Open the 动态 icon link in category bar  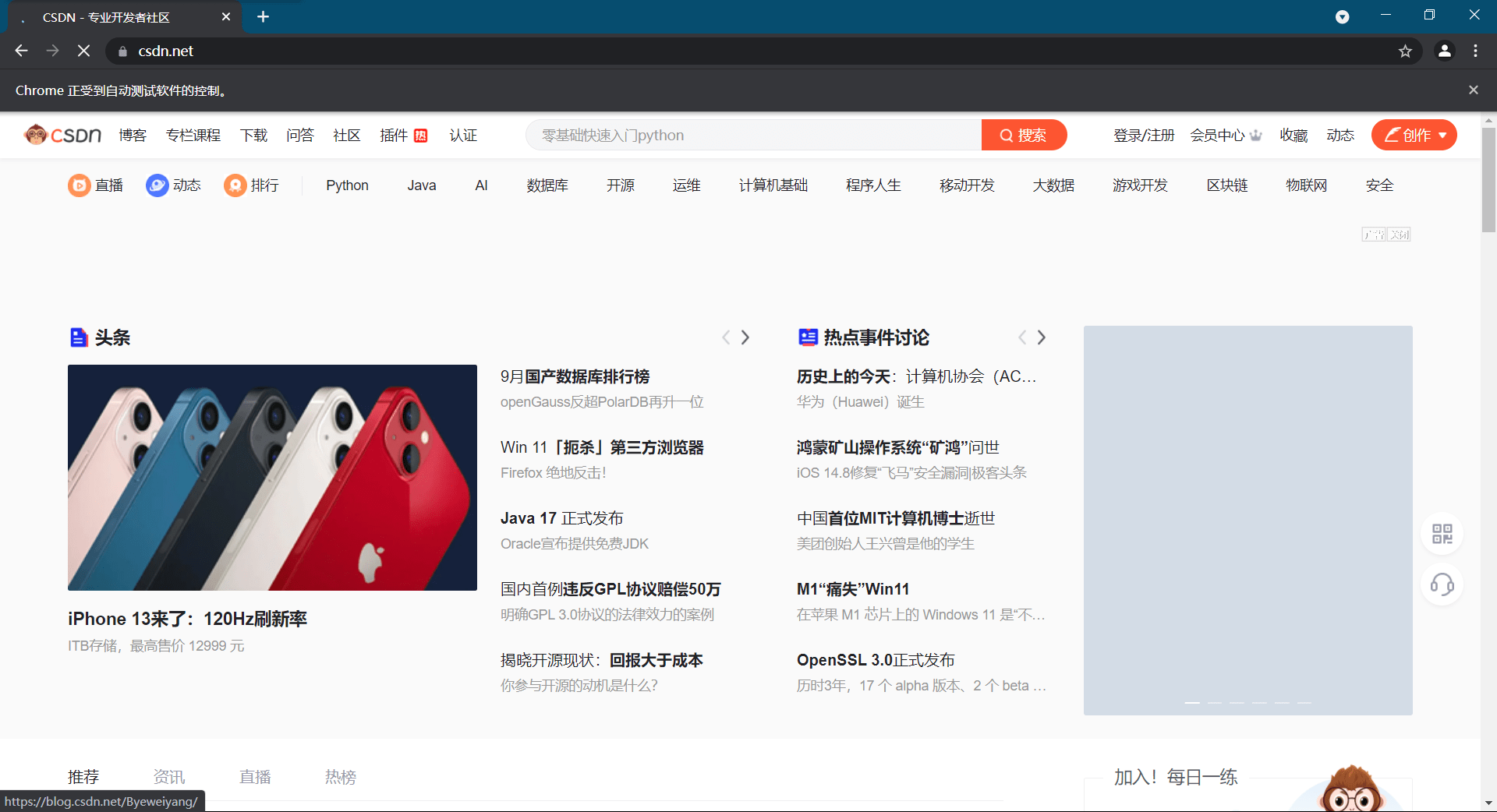pyautogui.click(x=173, y=185)
